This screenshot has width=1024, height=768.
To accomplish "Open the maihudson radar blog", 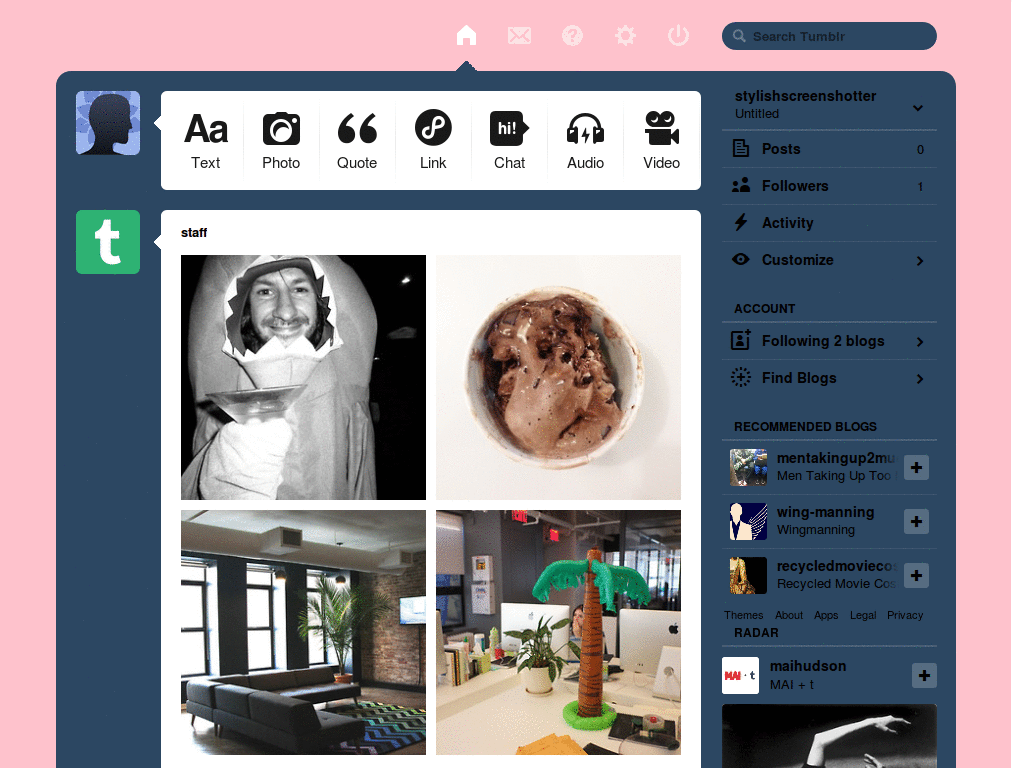I will click(808, 666).
